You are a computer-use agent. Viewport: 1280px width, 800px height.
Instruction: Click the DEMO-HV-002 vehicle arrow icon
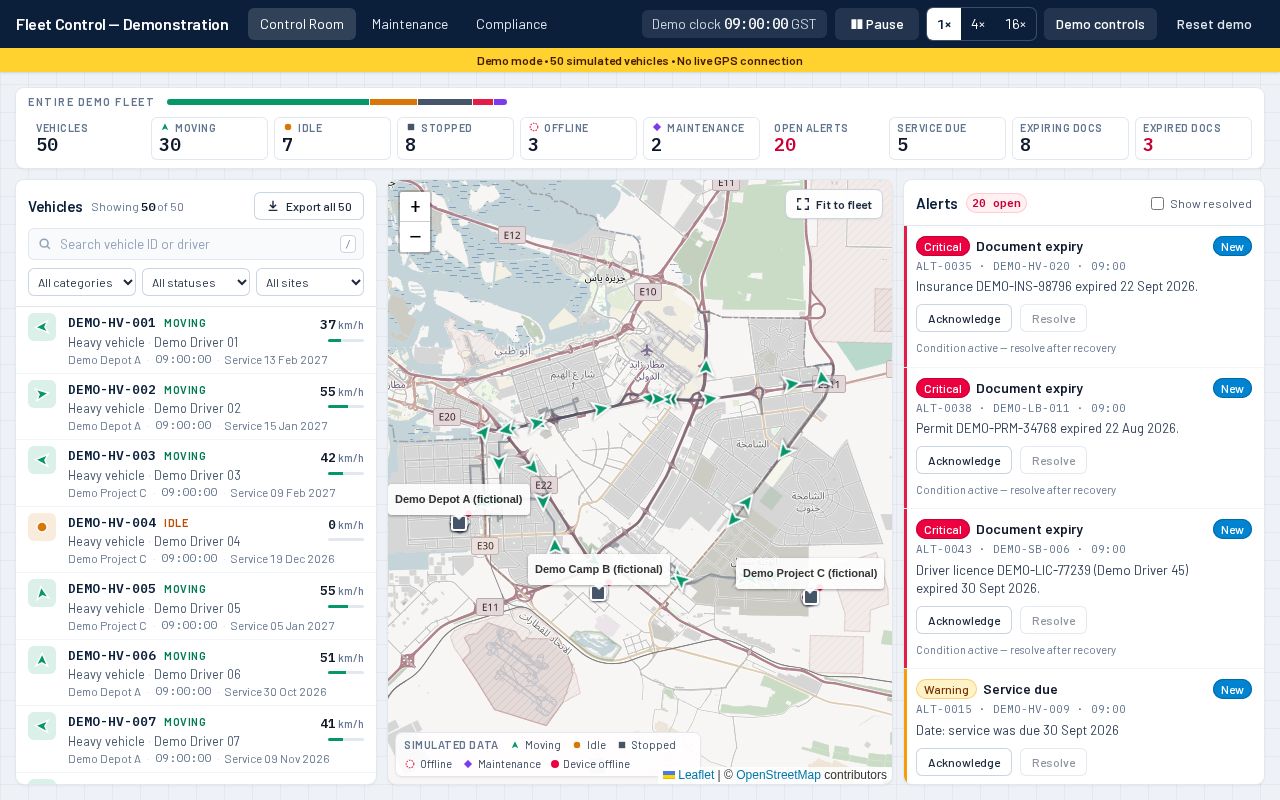pos(42,394)
